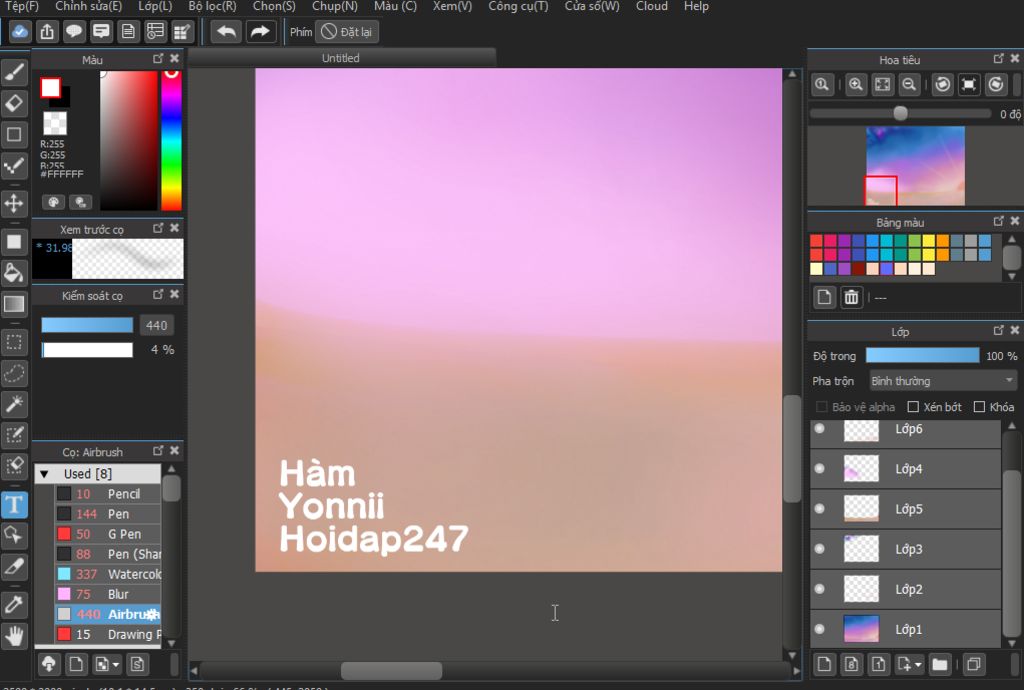Select the Airbrush brush in list
This screenshot has height=690, width=1024.
[108, 614]
